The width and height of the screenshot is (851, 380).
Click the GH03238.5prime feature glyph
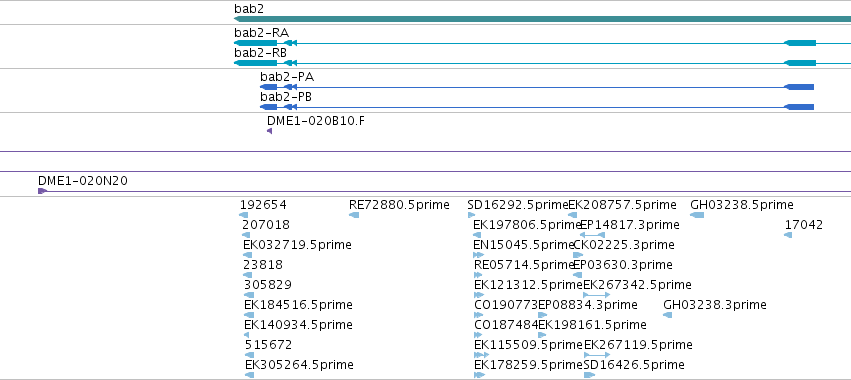pos(697,215)
